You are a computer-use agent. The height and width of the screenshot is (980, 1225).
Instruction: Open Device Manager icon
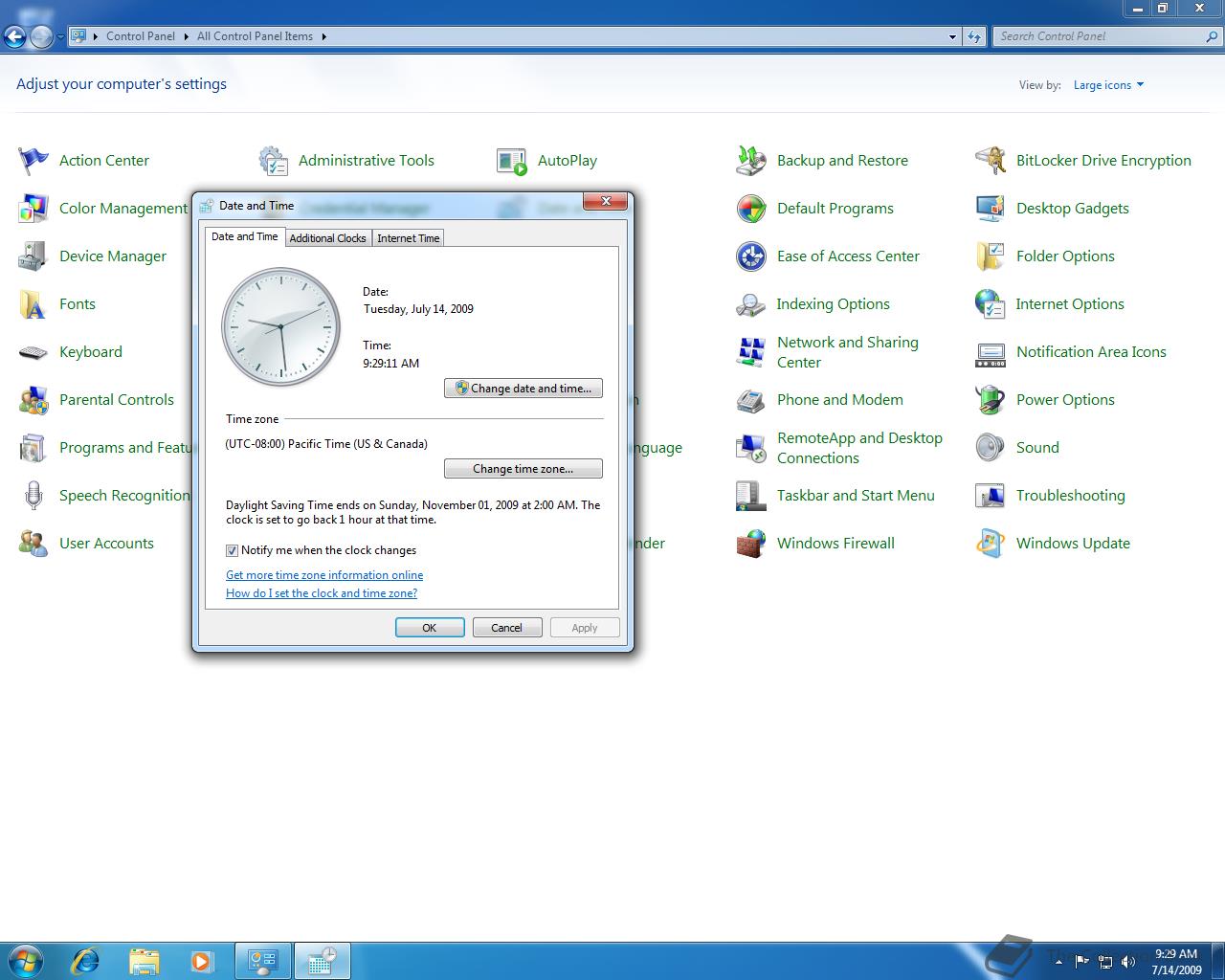tap(33, 256)
